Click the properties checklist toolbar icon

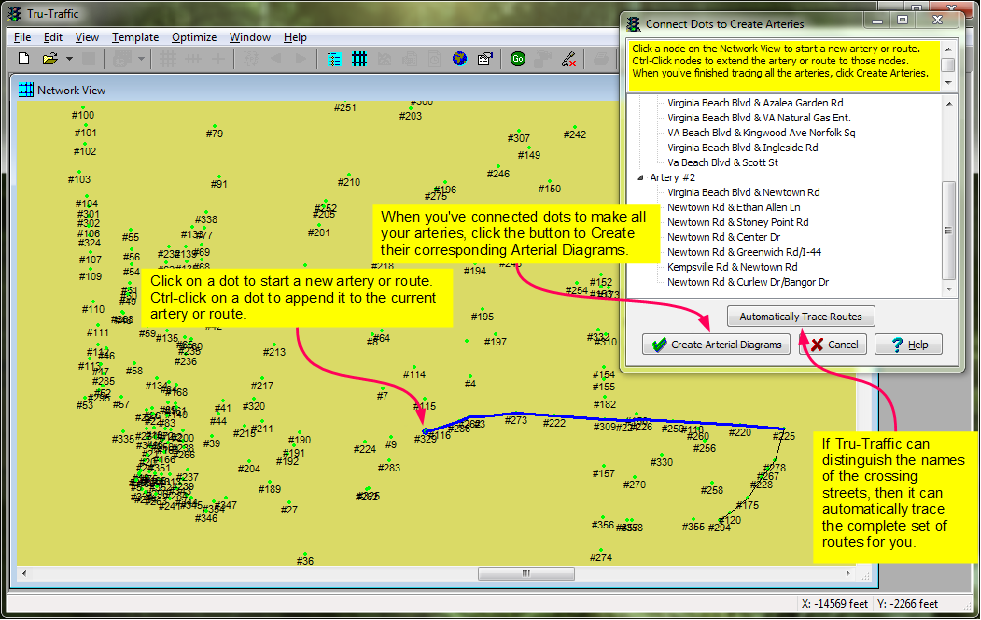point(485,59)
